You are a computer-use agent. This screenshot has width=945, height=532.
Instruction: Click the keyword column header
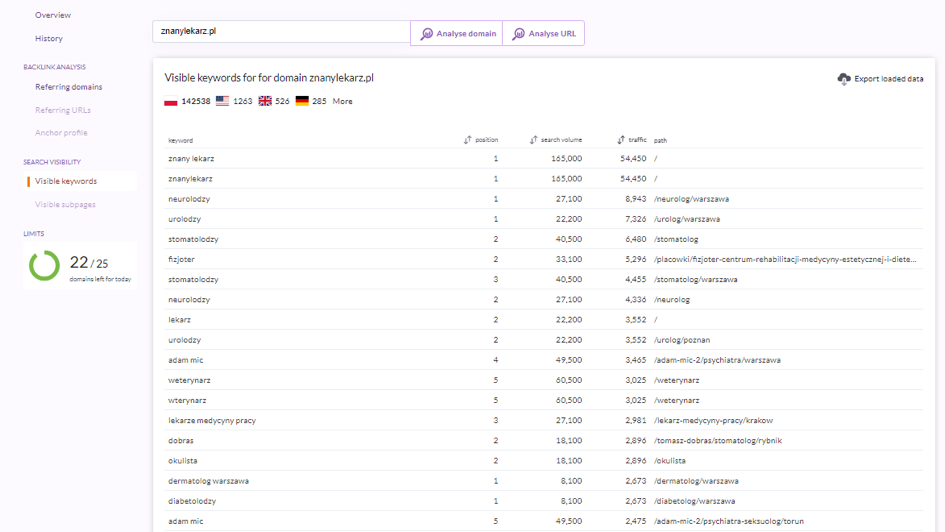180,140
